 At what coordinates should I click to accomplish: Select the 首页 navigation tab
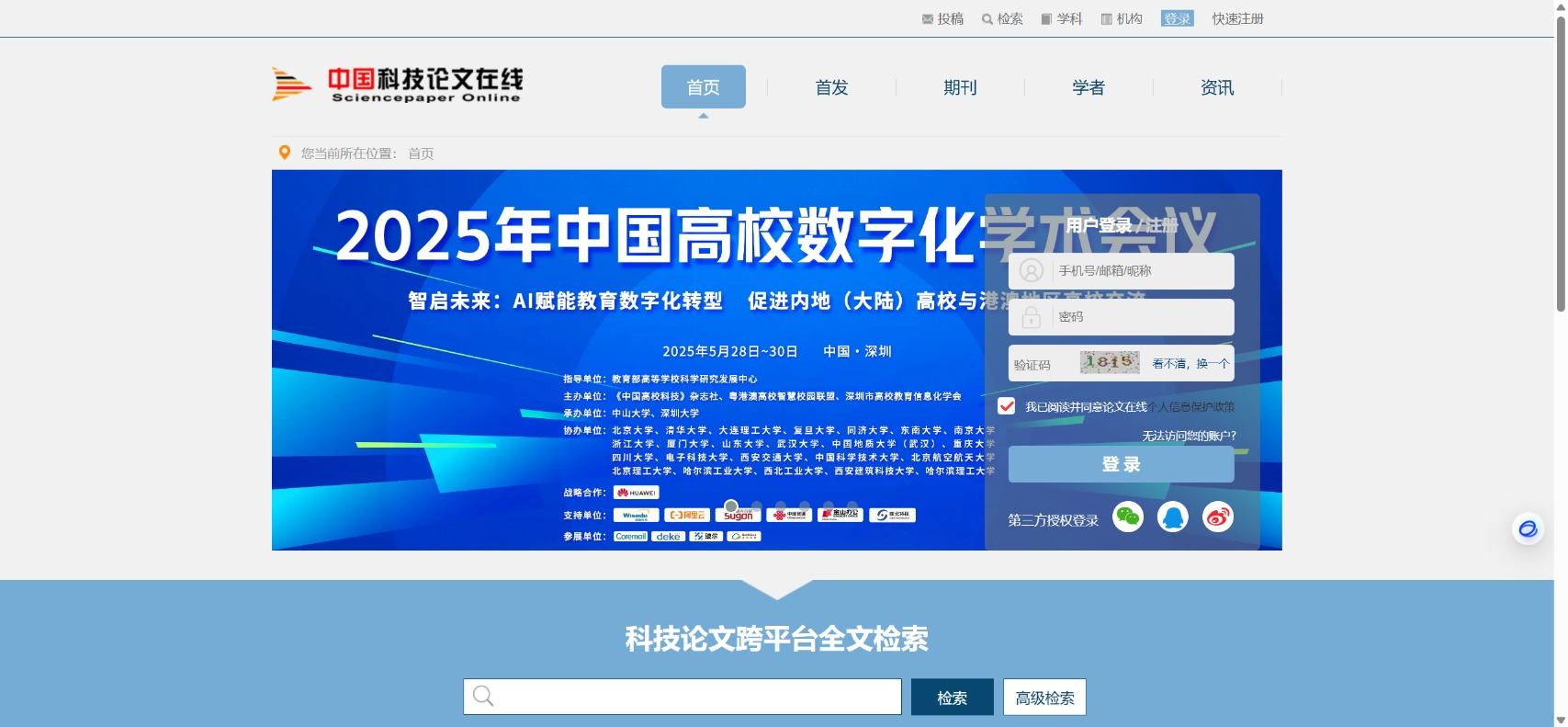click(703, 87)
